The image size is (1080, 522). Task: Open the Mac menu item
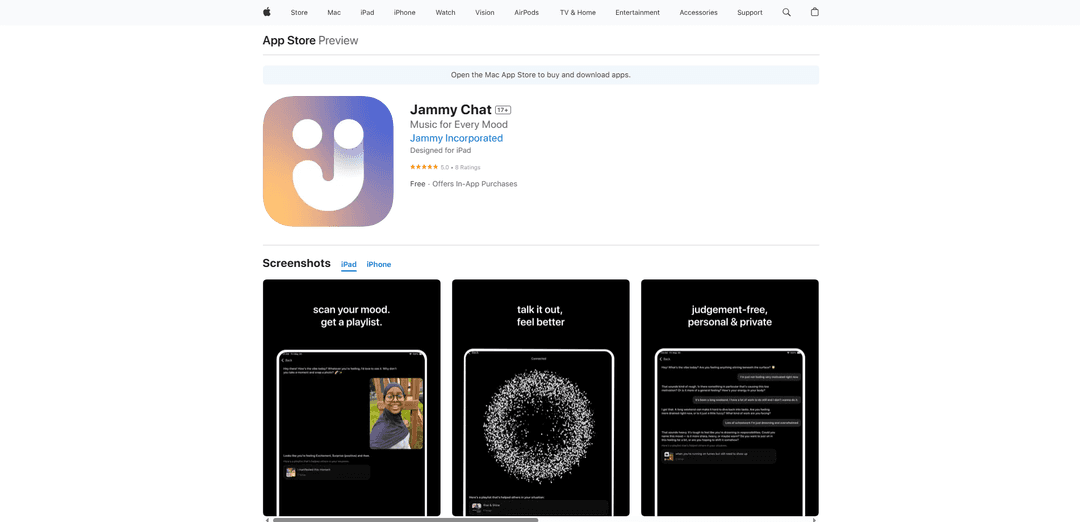[334, 12]
